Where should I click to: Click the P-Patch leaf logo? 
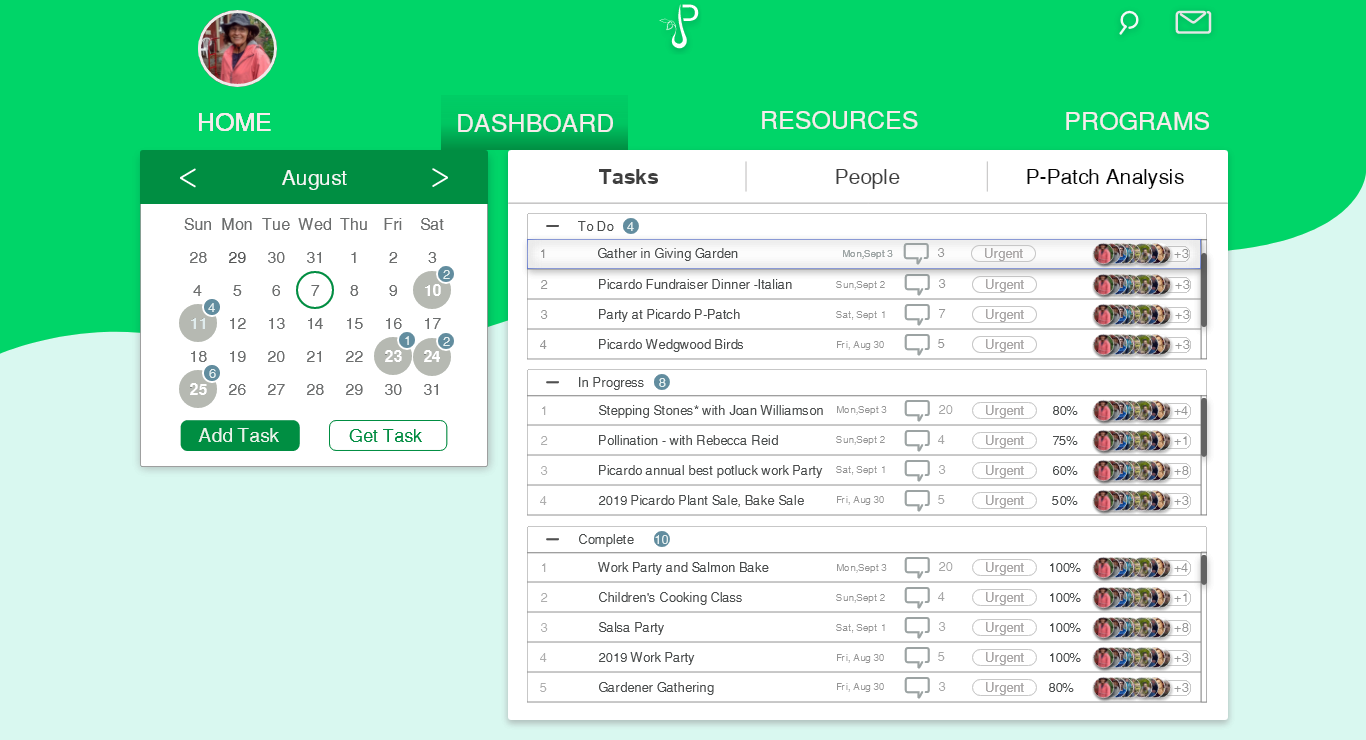(x=680, y=26)
